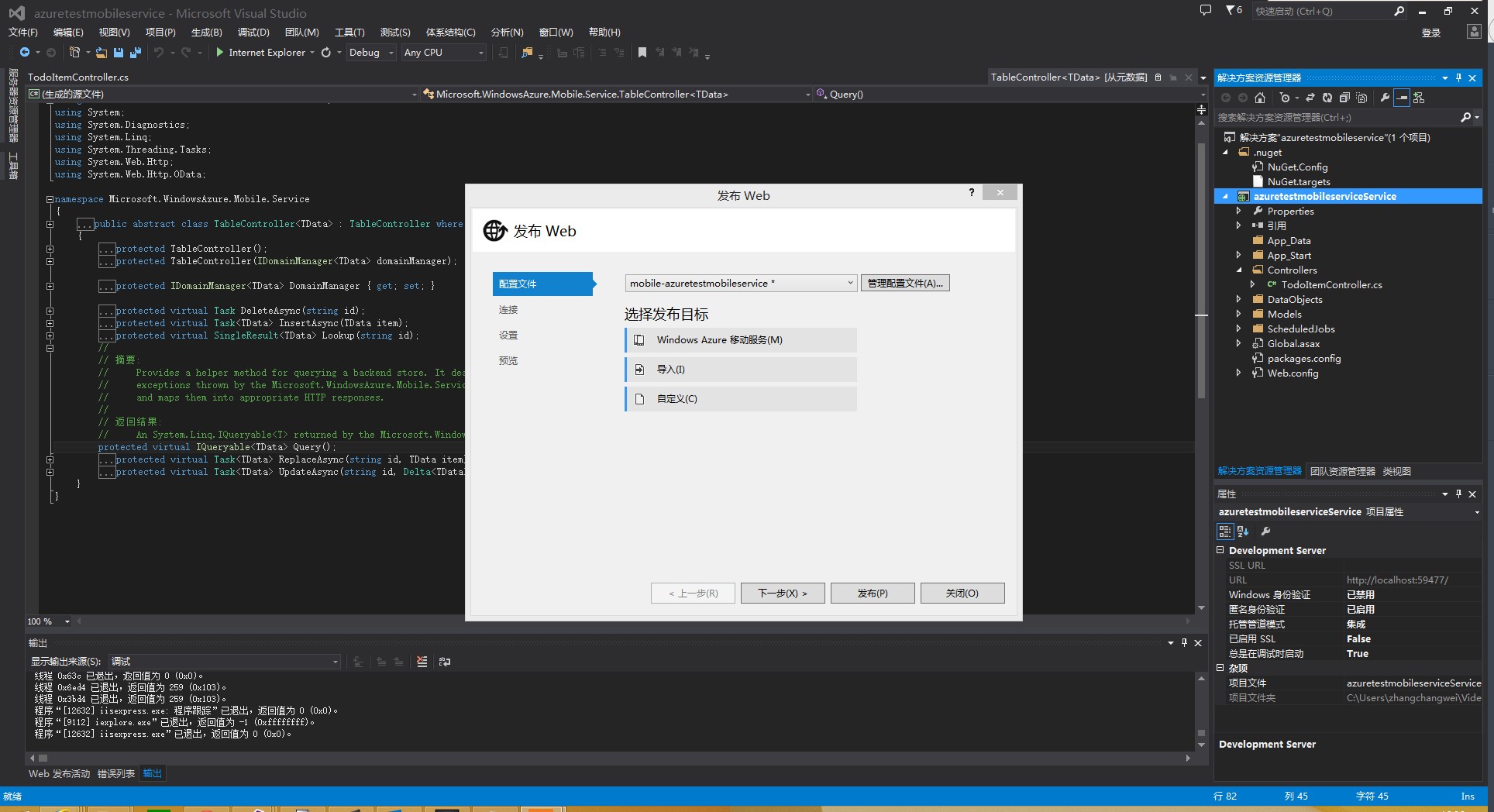1494x812 pixels.
Task: Click Sync with Active Document icon
Action: point(1310,98)
